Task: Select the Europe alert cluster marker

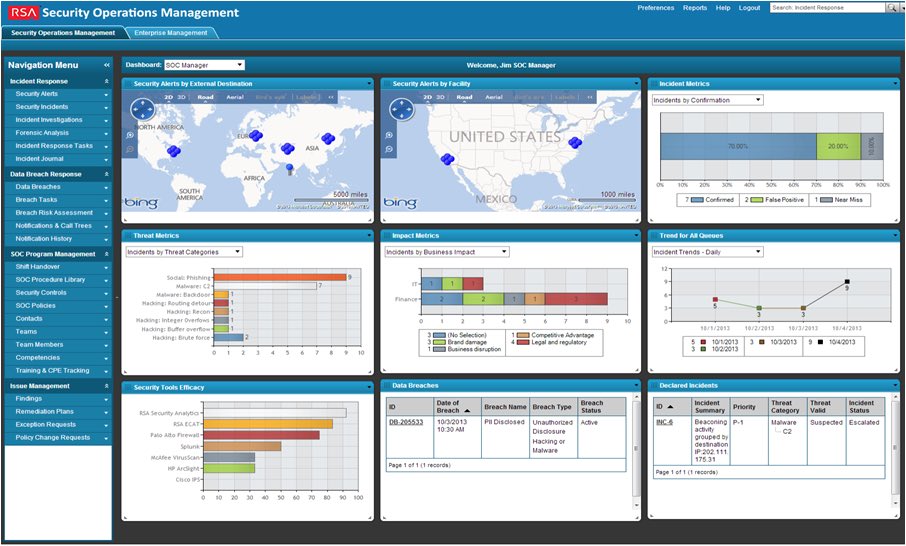Action: pos(256,136)
